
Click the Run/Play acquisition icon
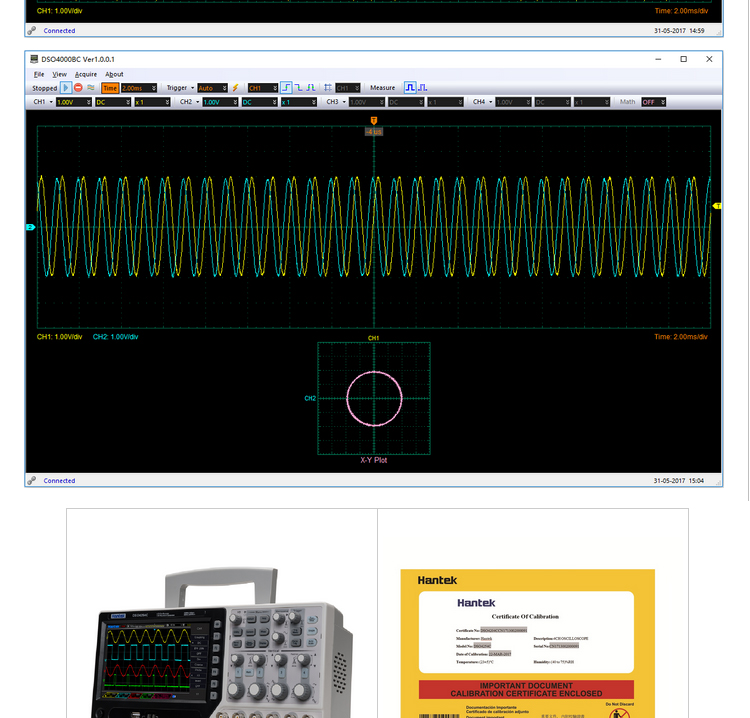pyautogui.click(x=66, y=88)
